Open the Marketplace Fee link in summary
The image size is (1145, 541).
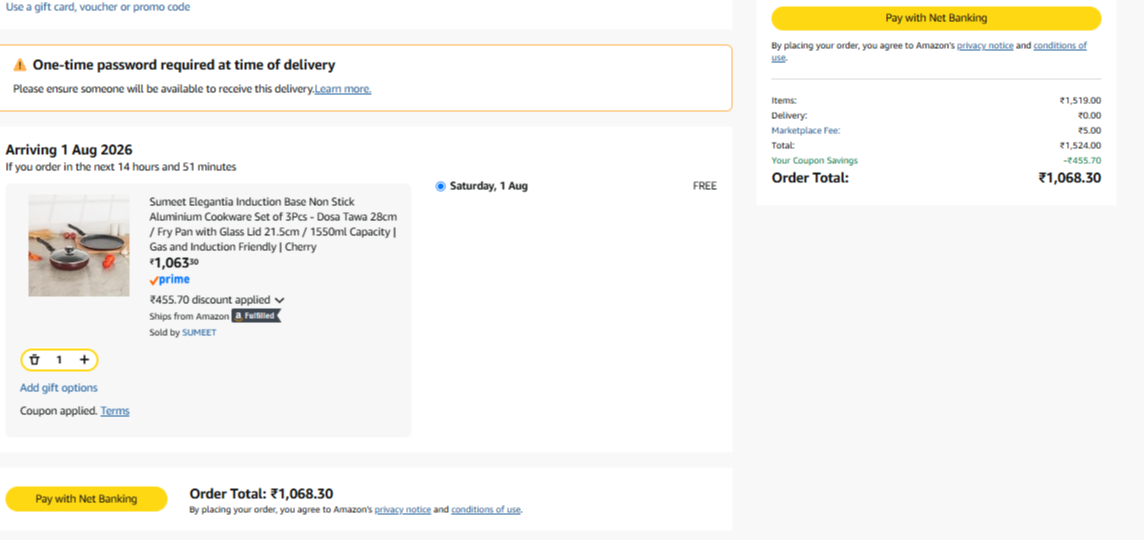click(806, 131)
